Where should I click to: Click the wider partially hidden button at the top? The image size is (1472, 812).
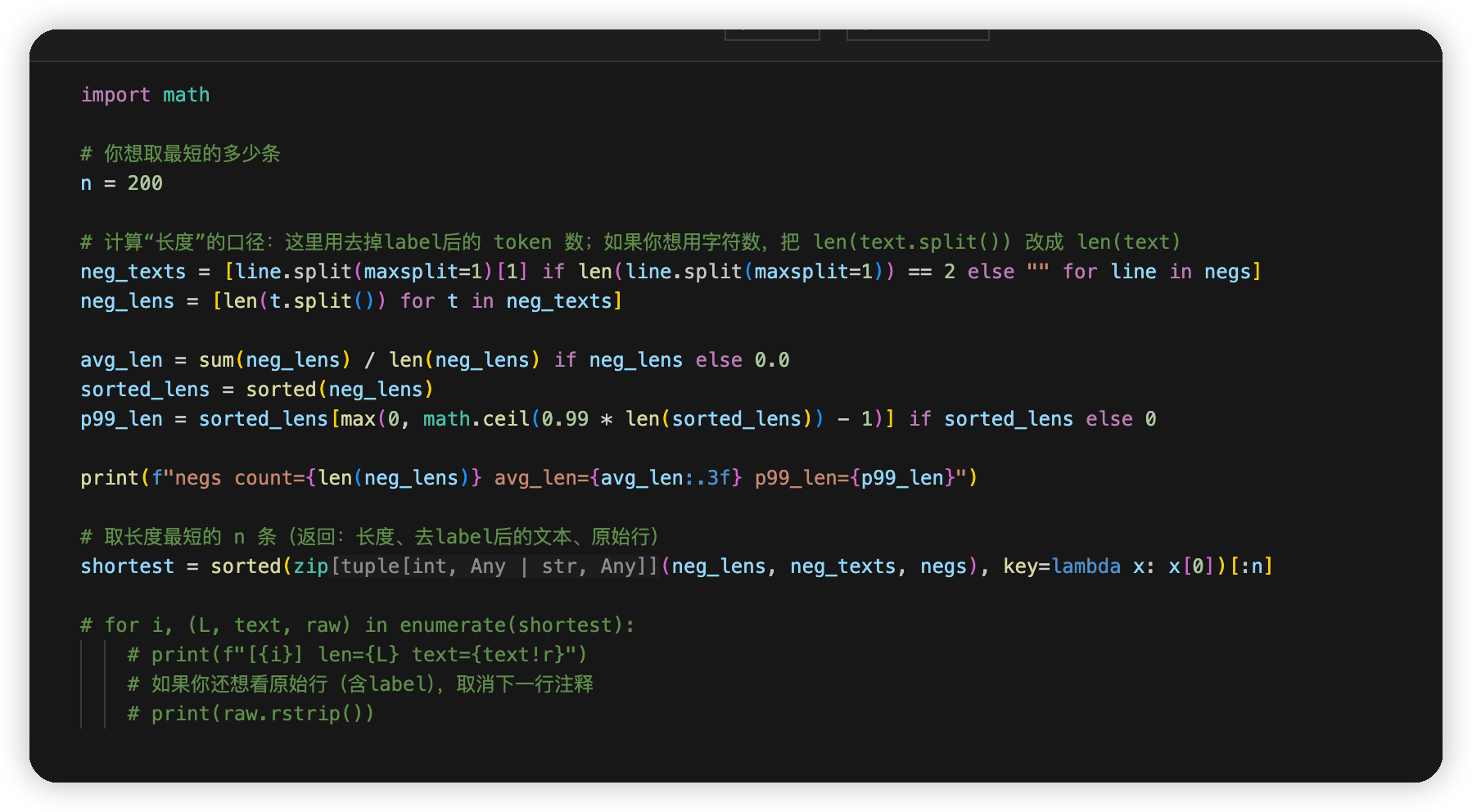tap(917, 34)
